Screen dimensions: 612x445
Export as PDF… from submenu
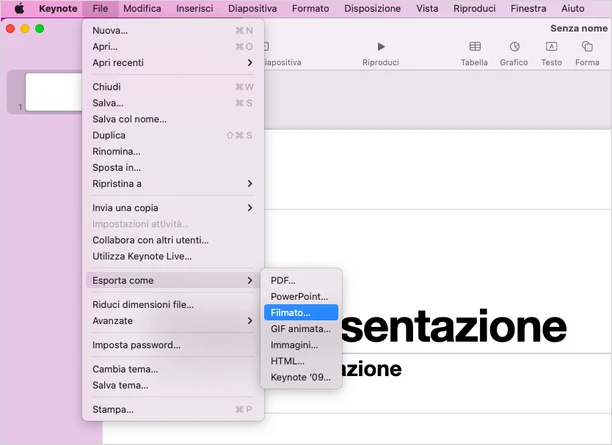[x=301, y=280]
